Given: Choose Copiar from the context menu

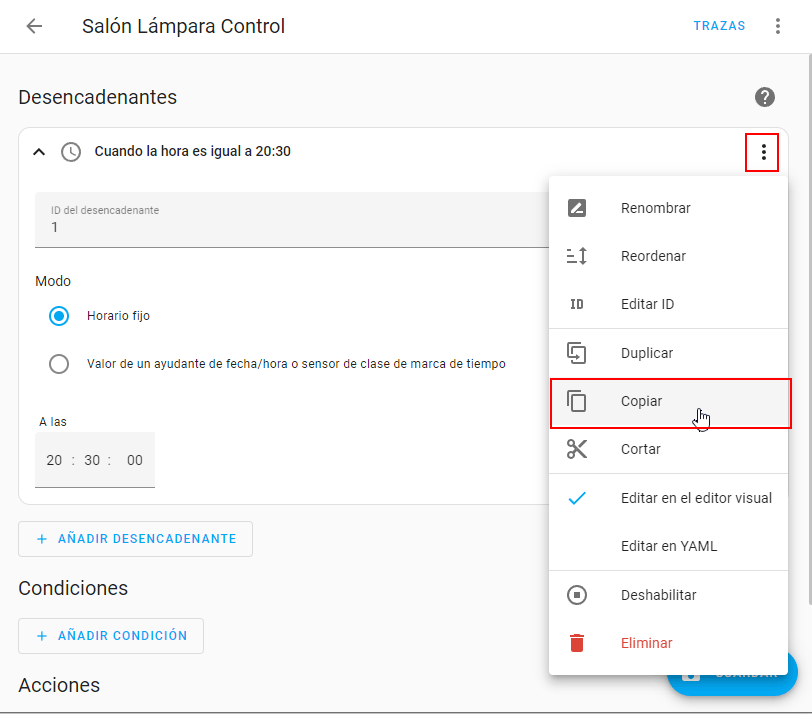Looking at the screenshot, I should click(641, 401).
